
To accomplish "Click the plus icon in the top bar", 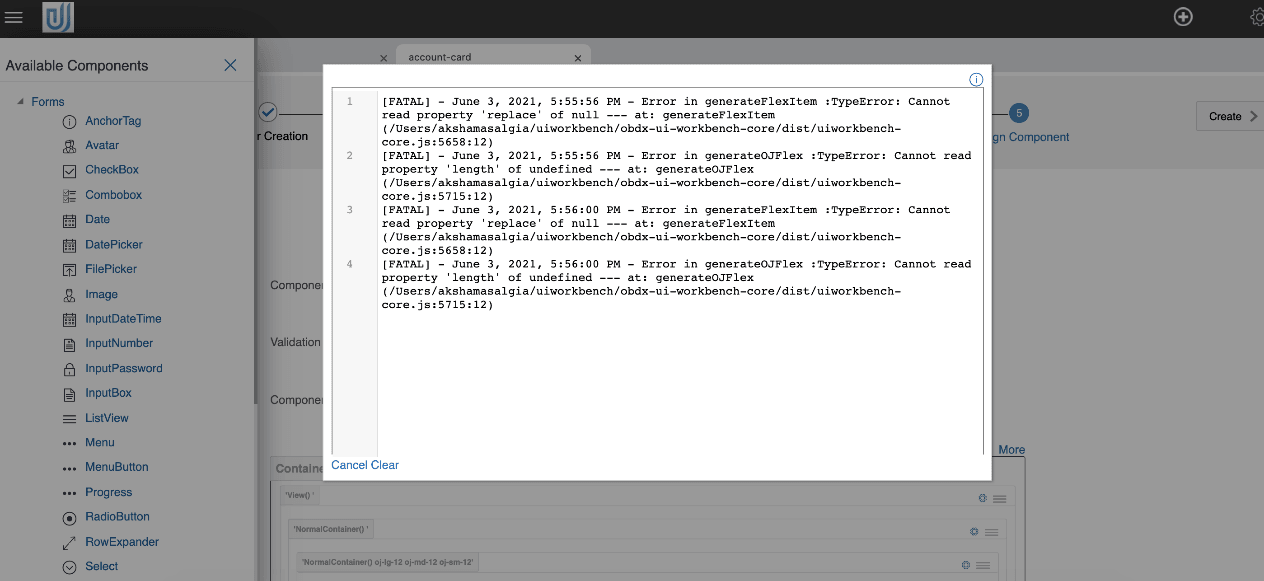I will click(x=1183, y=16).
